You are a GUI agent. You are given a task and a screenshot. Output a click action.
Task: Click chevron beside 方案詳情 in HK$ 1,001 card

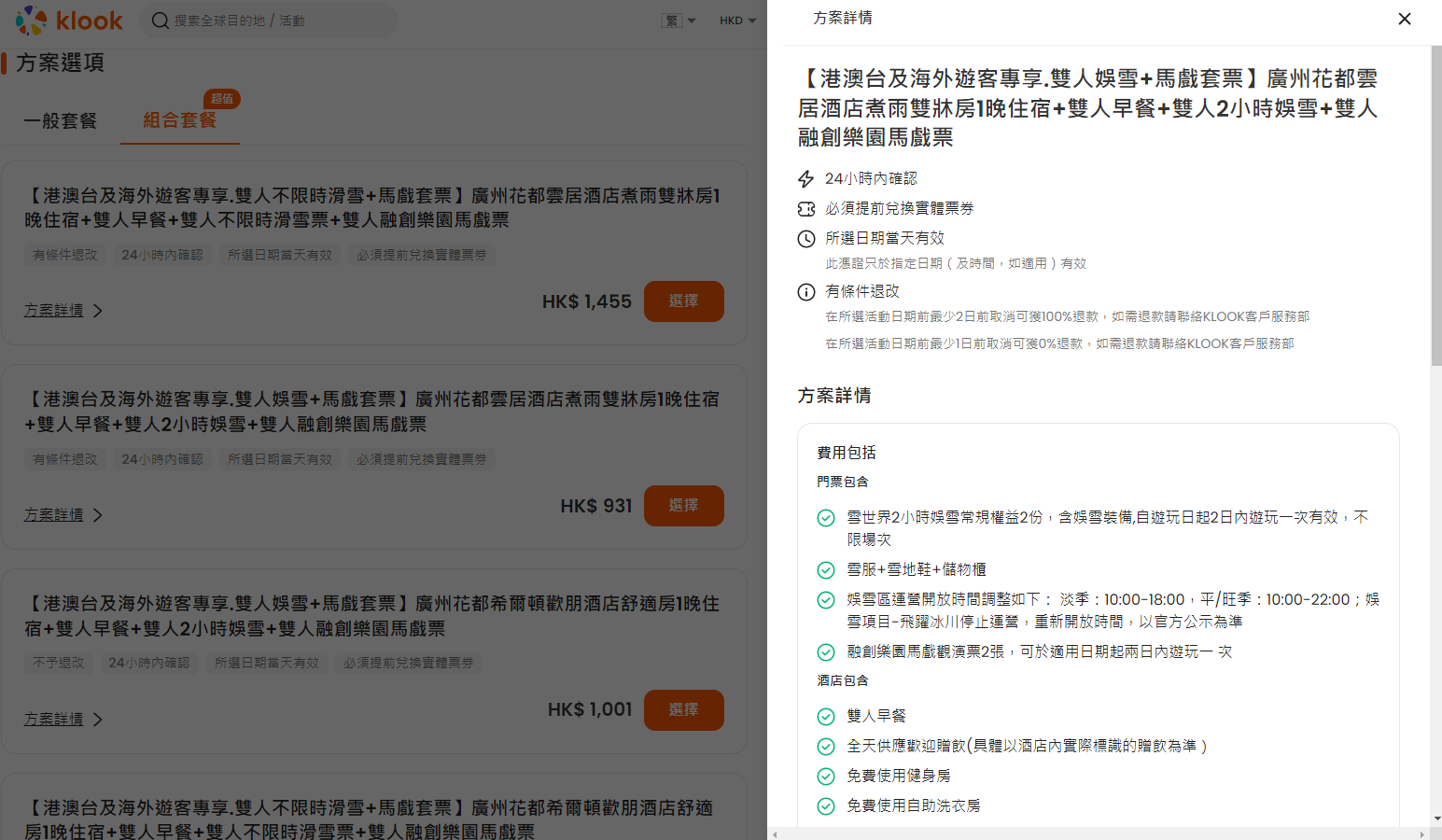click(x=98, y=720)
